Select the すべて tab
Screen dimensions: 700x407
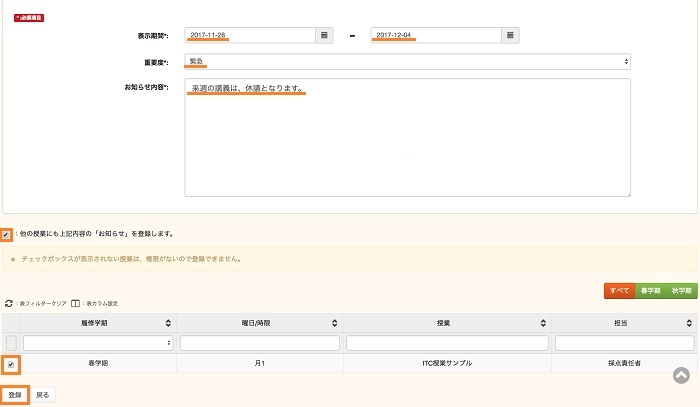pos(618,290)
